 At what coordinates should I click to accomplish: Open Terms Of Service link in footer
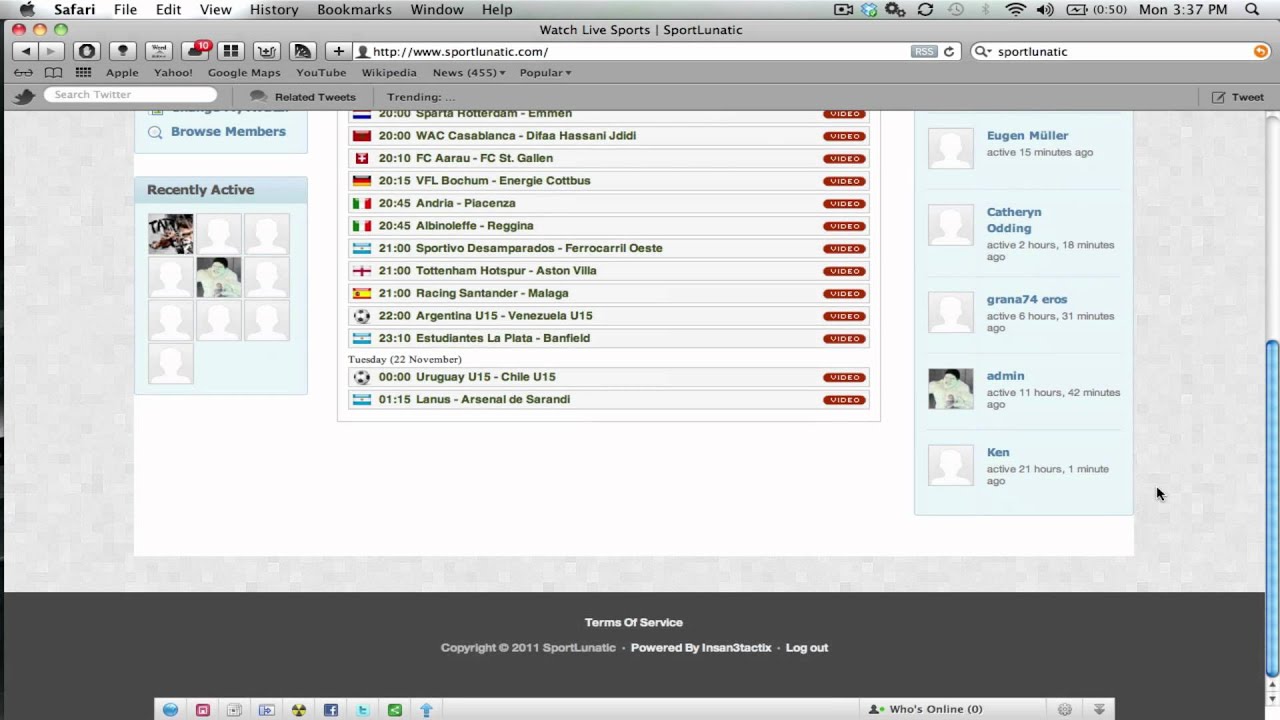(x=633, y=622)
